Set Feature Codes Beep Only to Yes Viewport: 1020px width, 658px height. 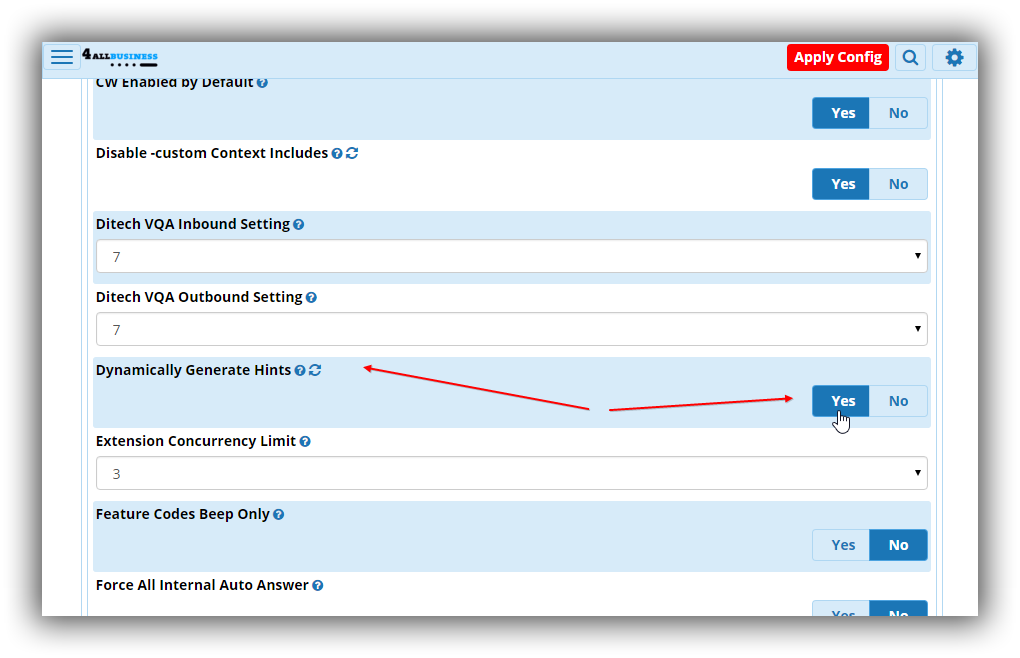point(842,545)
